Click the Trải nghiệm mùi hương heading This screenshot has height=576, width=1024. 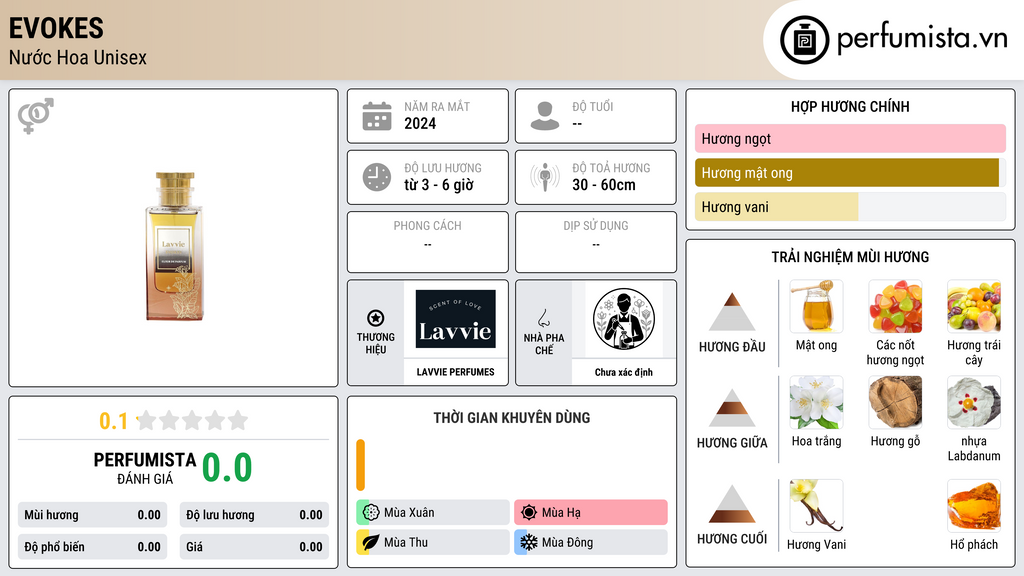pos(850,257)
